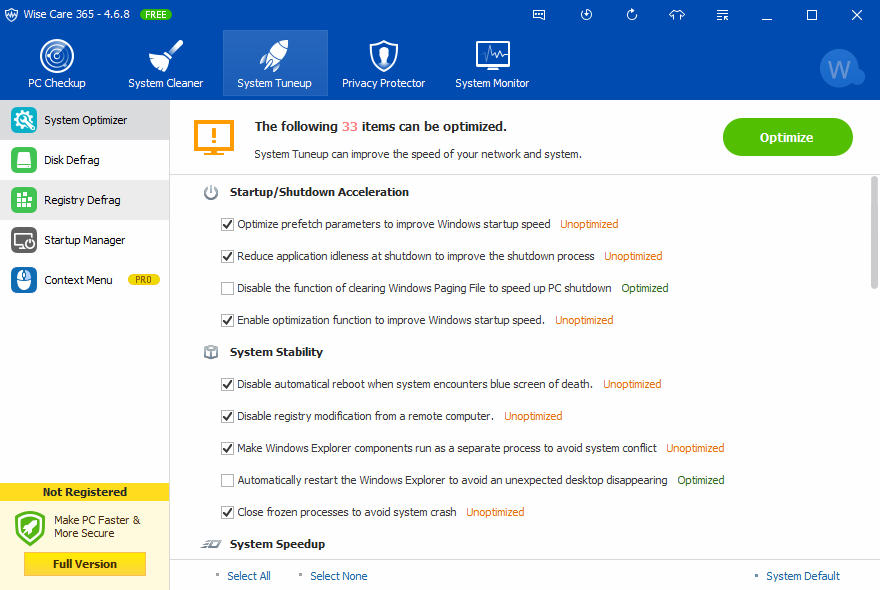
Task: Click the skin/theme shirt icon
Action: point(677,15)
